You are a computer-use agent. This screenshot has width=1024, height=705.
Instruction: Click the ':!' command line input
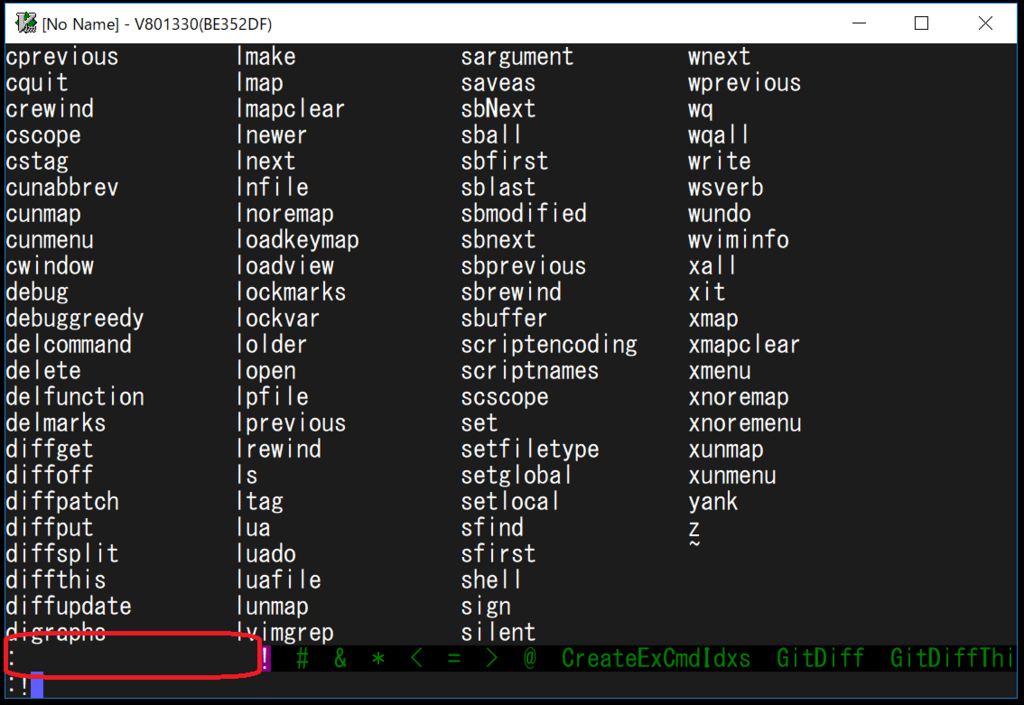pyautogui.click(x=511, y=685)
